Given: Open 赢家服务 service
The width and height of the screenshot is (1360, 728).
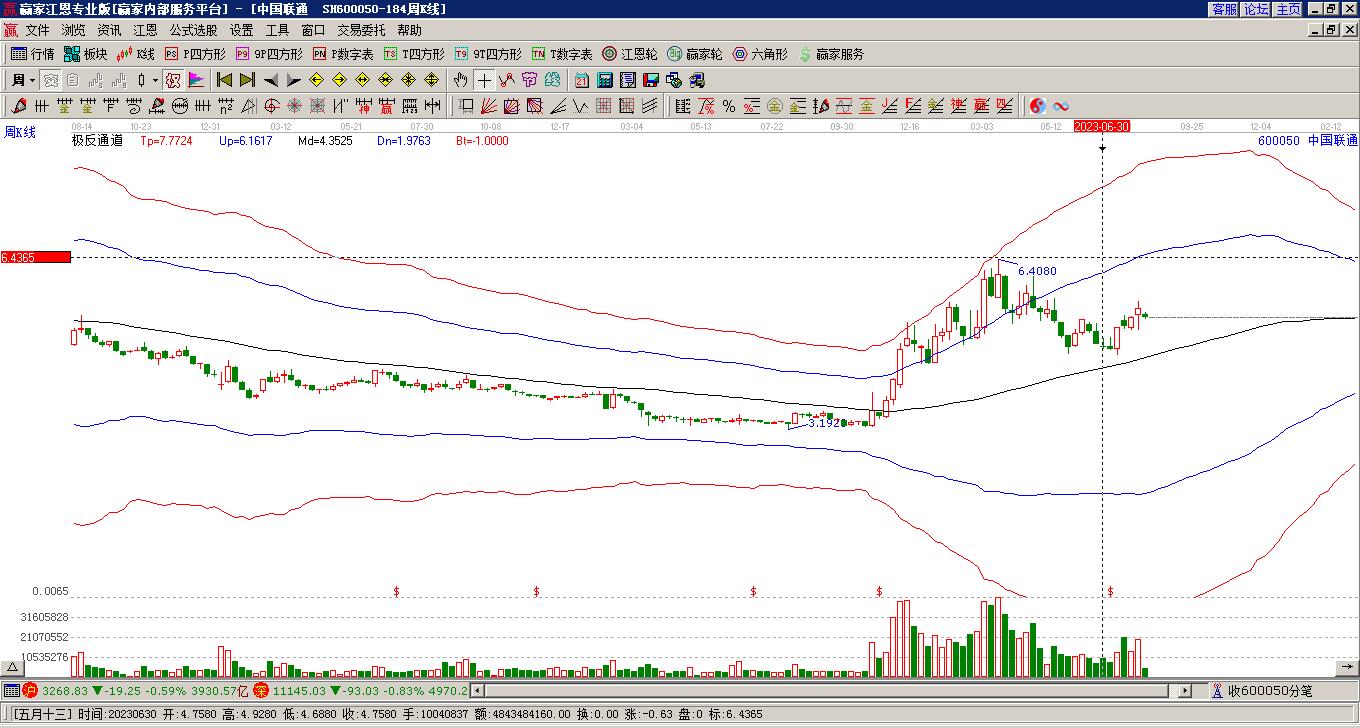Looking at the screenshot, I should point(831,54).
